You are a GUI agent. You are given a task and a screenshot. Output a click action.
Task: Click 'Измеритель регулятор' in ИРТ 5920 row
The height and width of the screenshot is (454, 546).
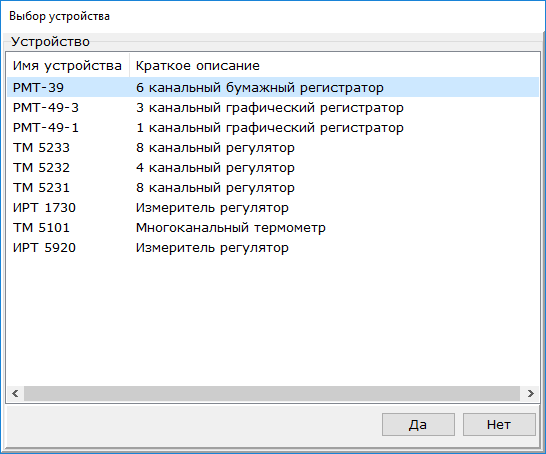coord(212,248)
